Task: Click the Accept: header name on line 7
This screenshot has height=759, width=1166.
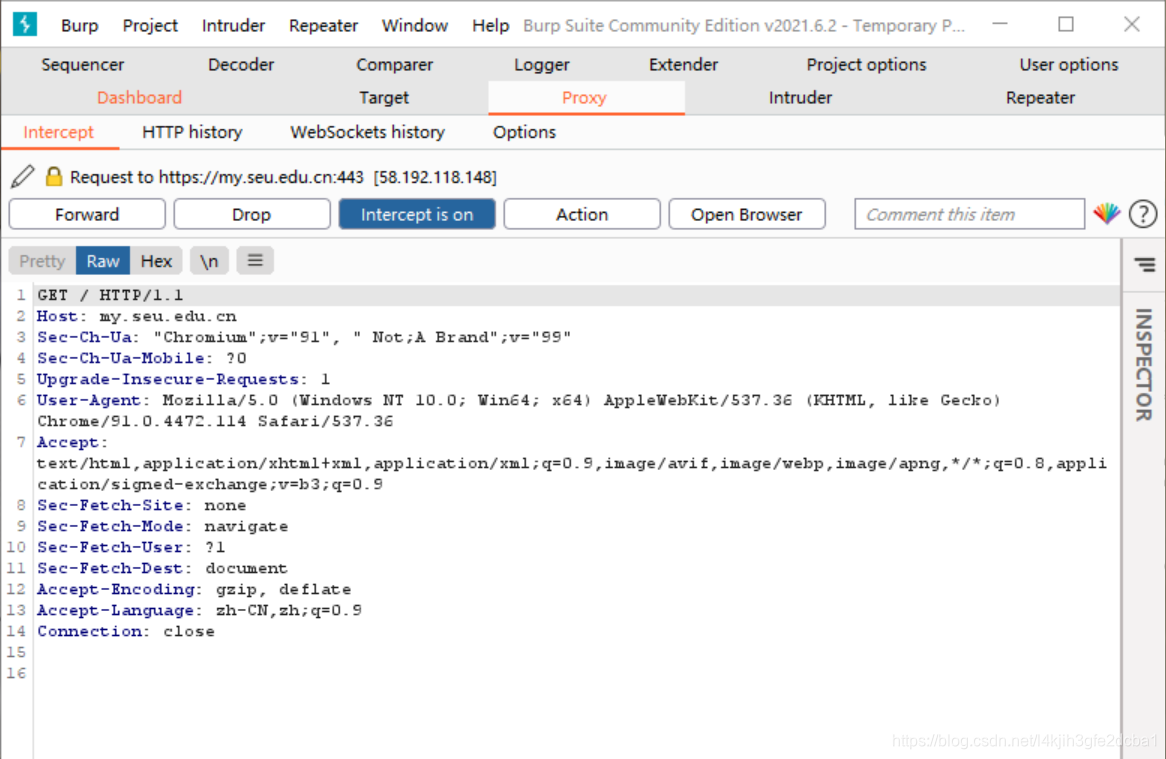Action: (72, 442)
